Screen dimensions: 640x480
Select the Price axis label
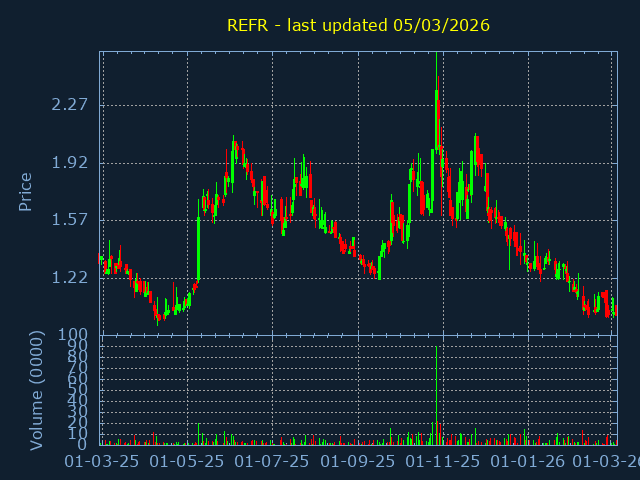pos(26,191)
